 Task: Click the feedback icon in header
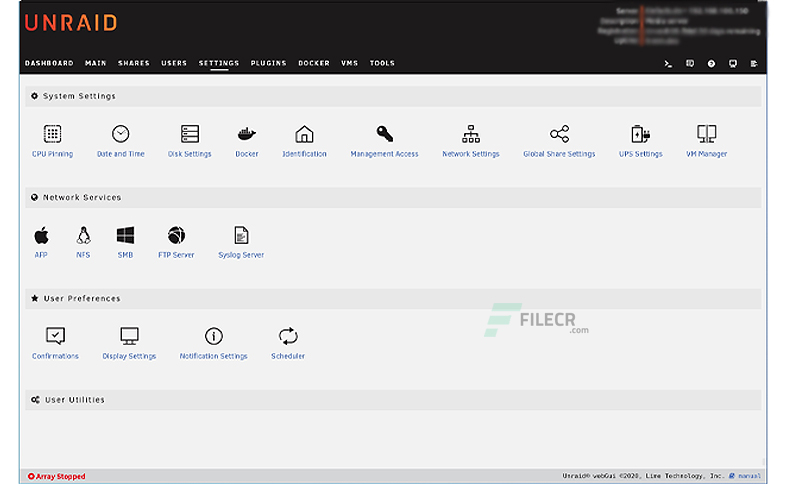tap(733, 64)
